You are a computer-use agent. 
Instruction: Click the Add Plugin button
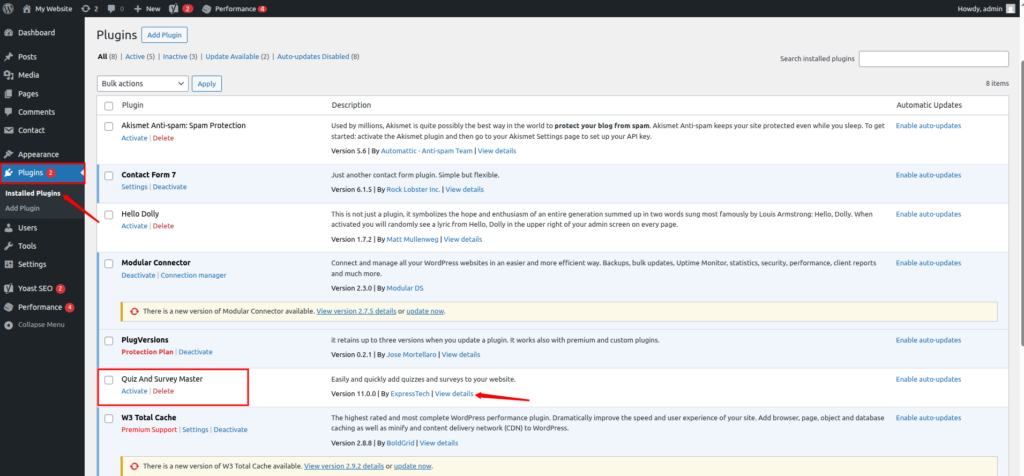165,35
